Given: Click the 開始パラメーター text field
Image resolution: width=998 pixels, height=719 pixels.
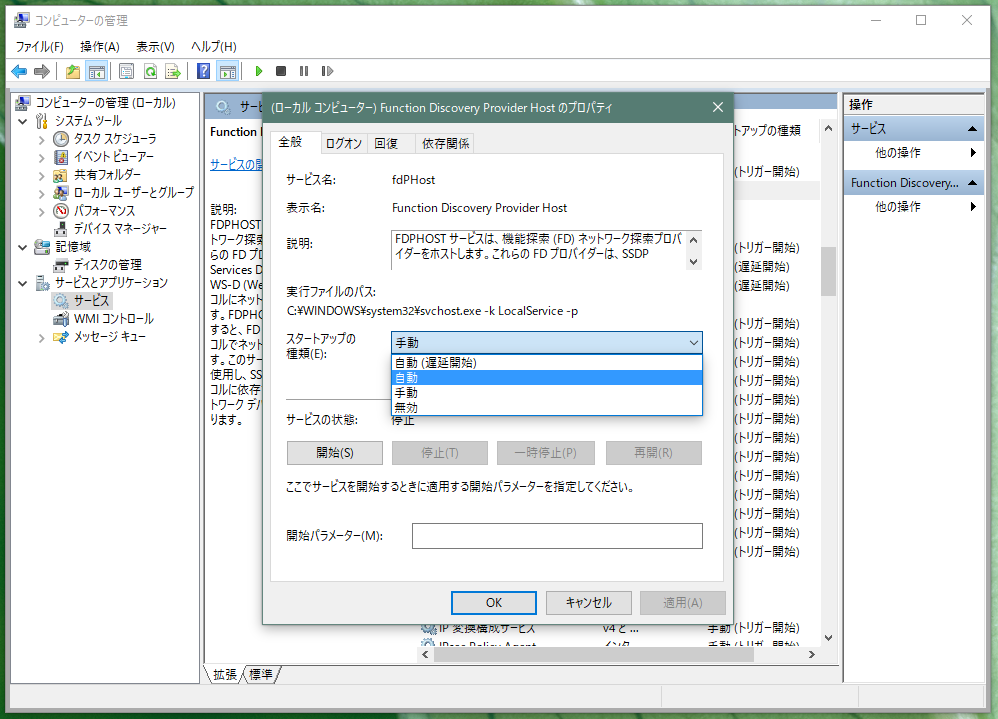Looking at the screenshot, I should [x=557, y=536].
